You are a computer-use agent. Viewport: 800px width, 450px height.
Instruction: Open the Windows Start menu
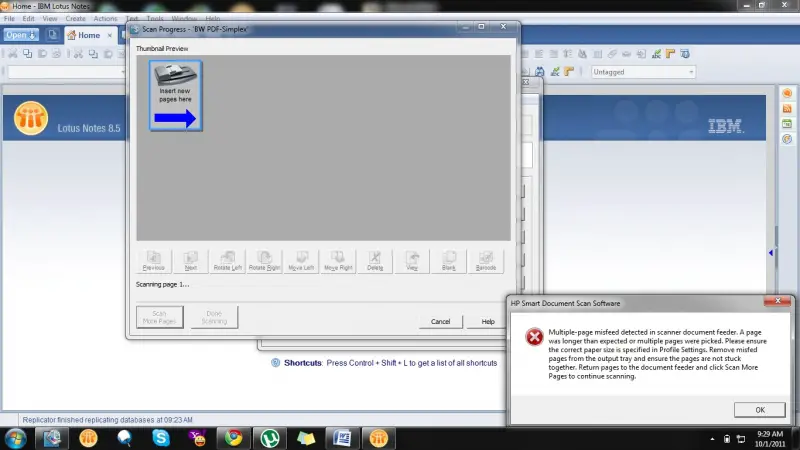15,438
